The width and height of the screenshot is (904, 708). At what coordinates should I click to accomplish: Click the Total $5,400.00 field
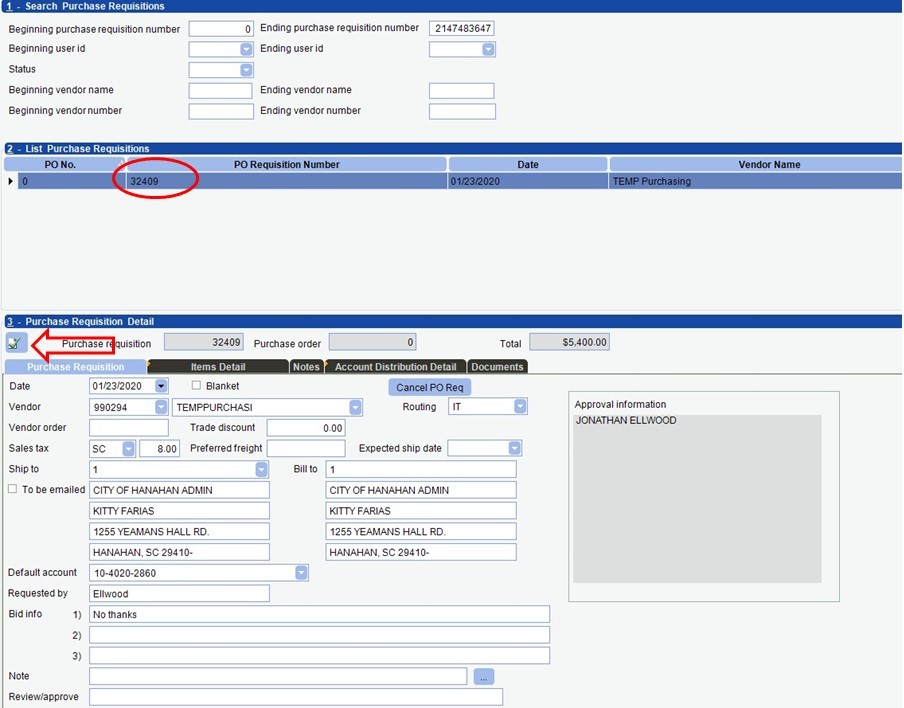pyautogui.click(x=570, y=342)
